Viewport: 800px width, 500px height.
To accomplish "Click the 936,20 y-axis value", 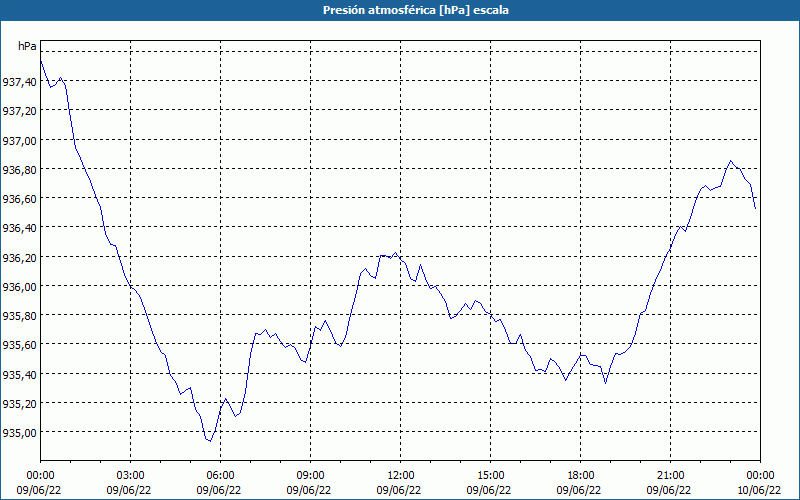I will [x=19, y=257].
